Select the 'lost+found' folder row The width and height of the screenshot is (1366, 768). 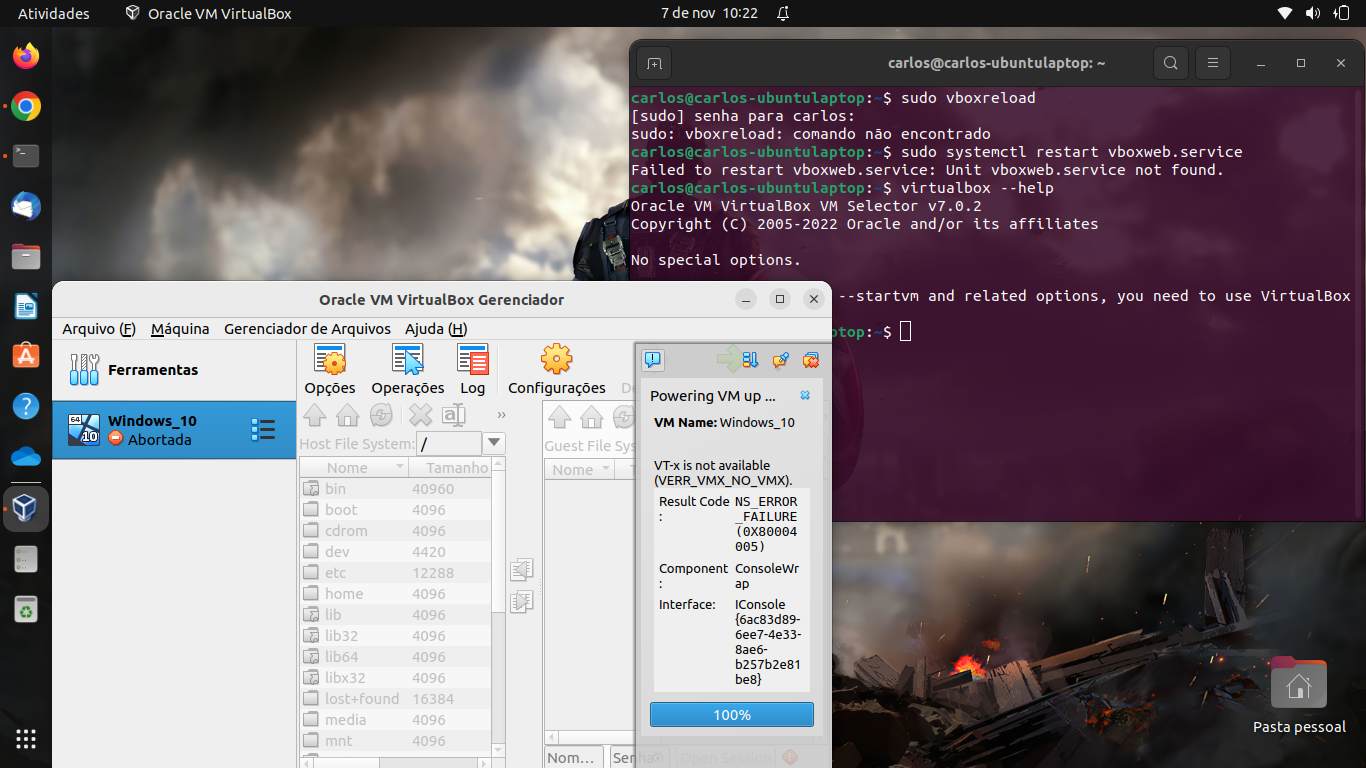[396, 699]
